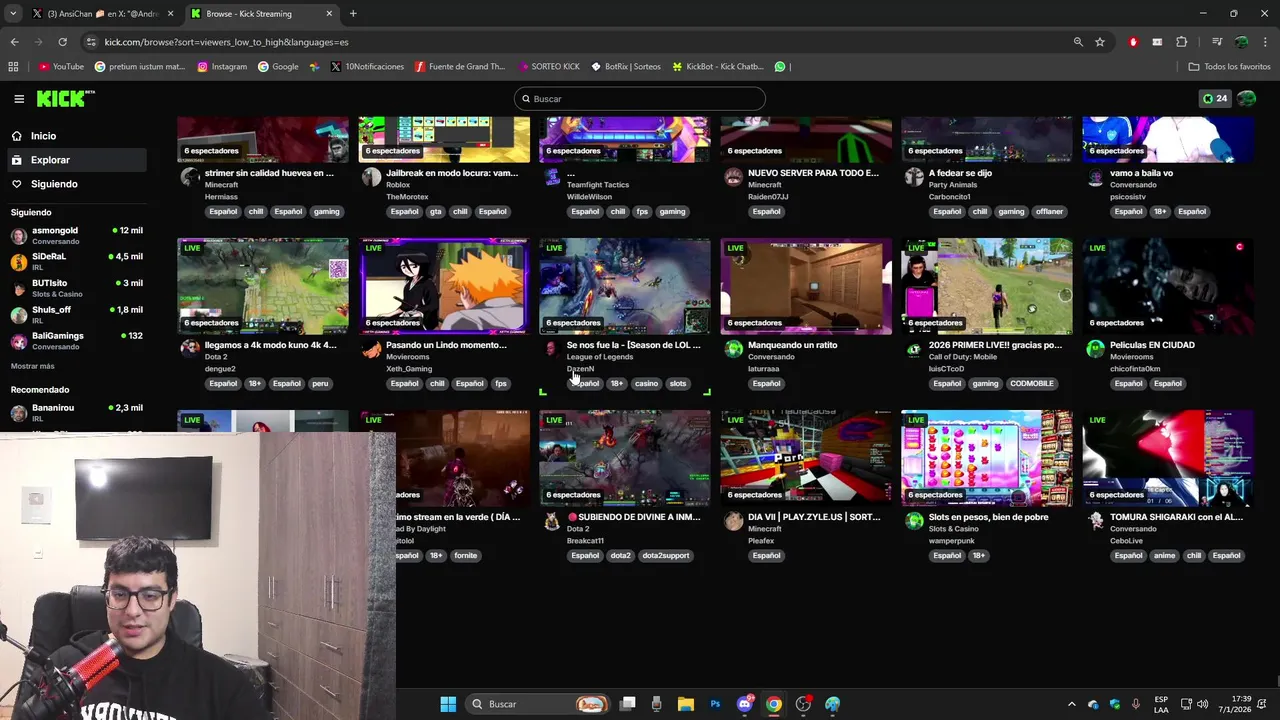1280x720 pixels.
Task: Open the SORTEO KICK bookmark
Action: [x=549, y=67]
